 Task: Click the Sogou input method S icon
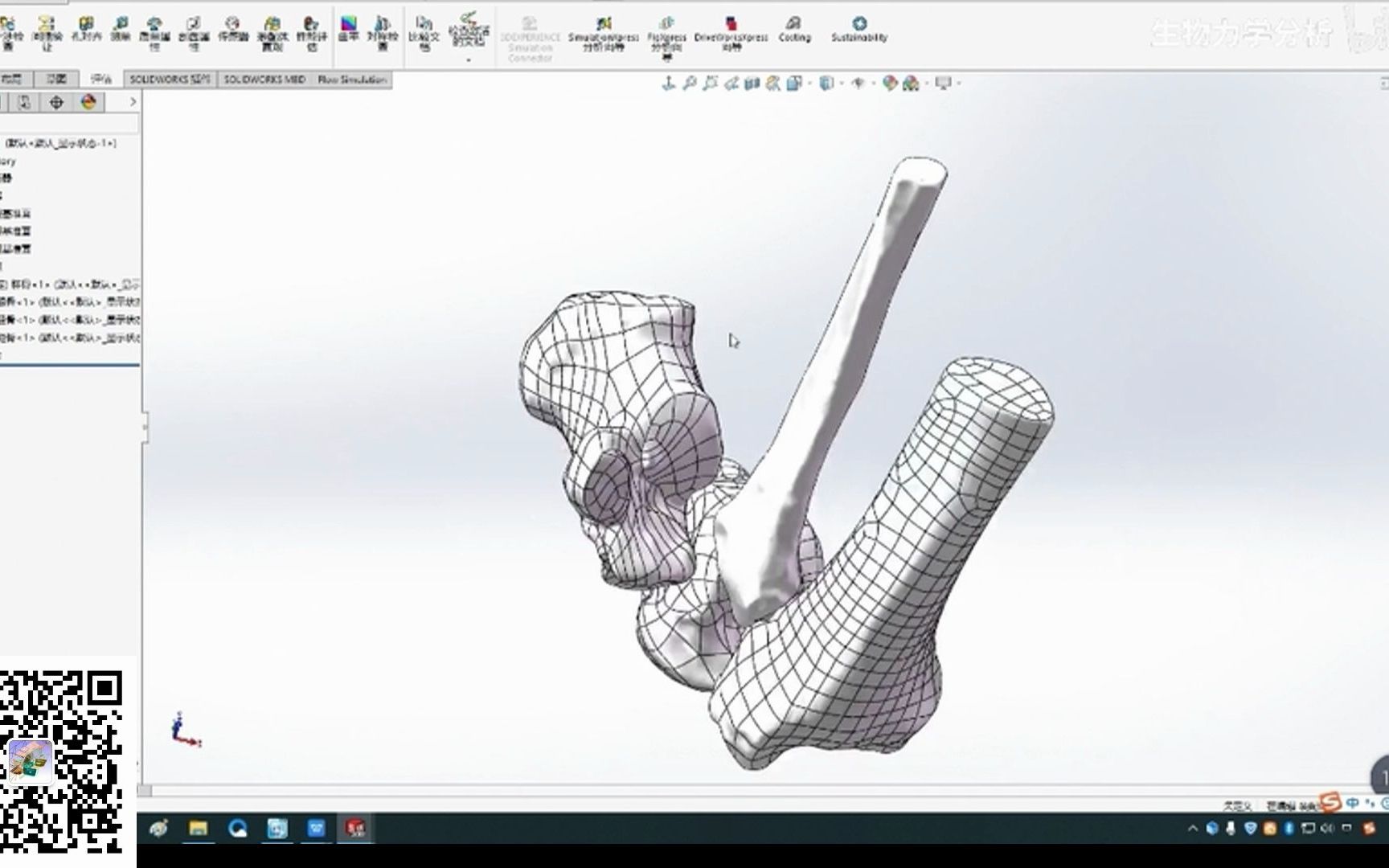(x=1331, y=802)
